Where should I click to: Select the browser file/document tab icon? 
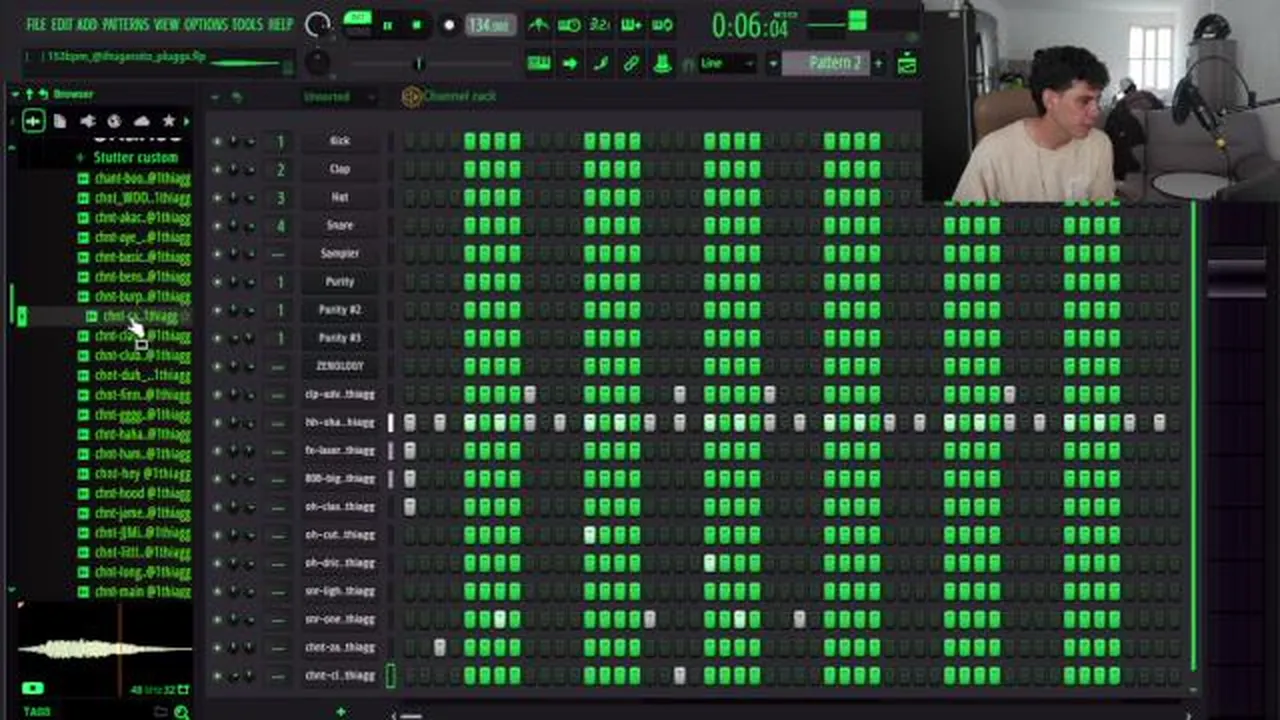pyautogui.click(x=60, y=121)
